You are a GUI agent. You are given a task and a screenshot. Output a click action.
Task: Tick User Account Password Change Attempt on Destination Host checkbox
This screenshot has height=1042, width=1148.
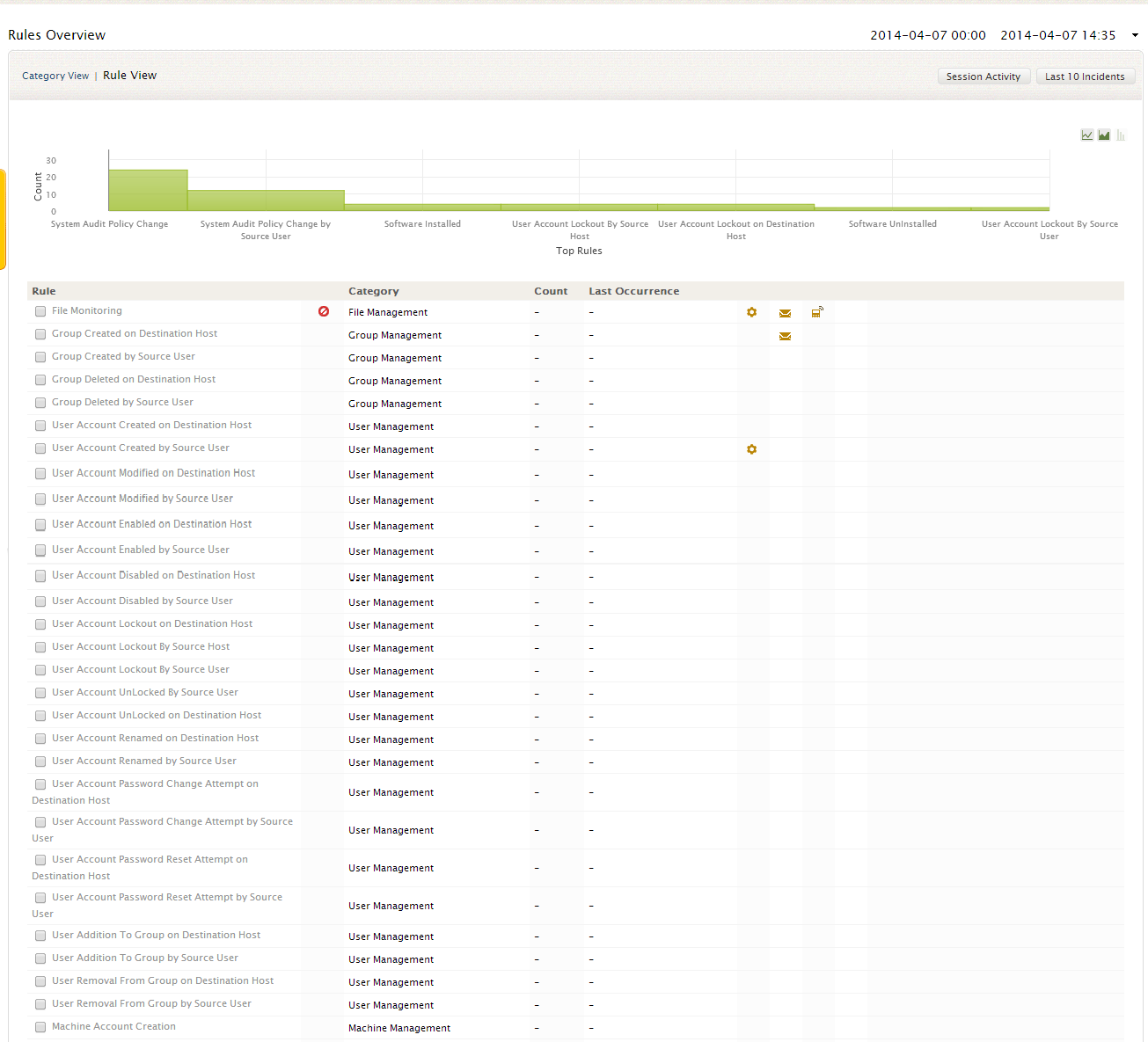(x=40, y=784)
